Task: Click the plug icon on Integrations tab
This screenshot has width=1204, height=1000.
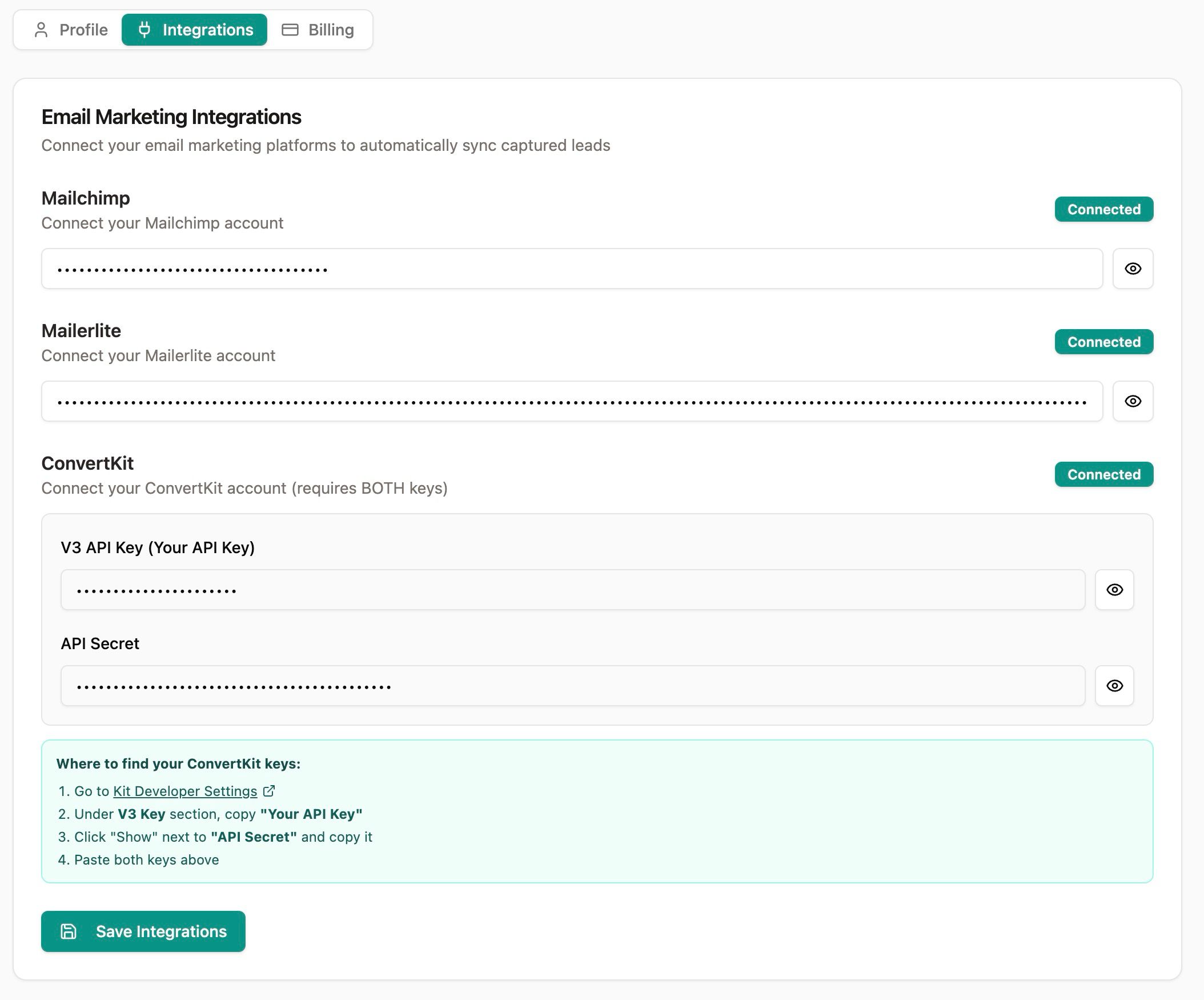Action: (145, 29)
